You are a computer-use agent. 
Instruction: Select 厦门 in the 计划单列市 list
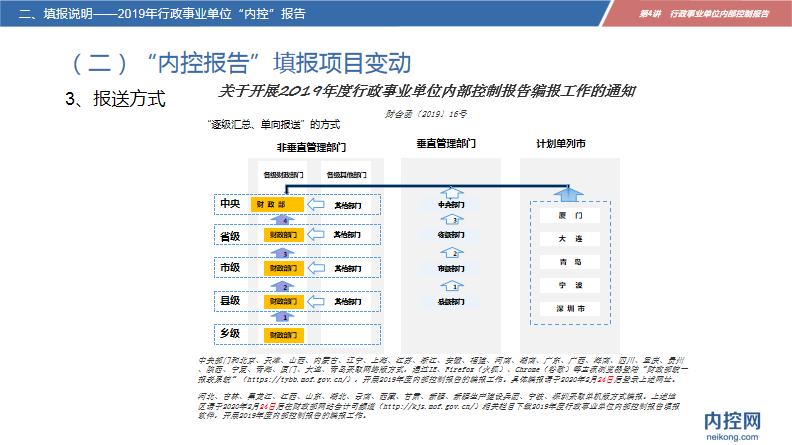click(570, 215)
